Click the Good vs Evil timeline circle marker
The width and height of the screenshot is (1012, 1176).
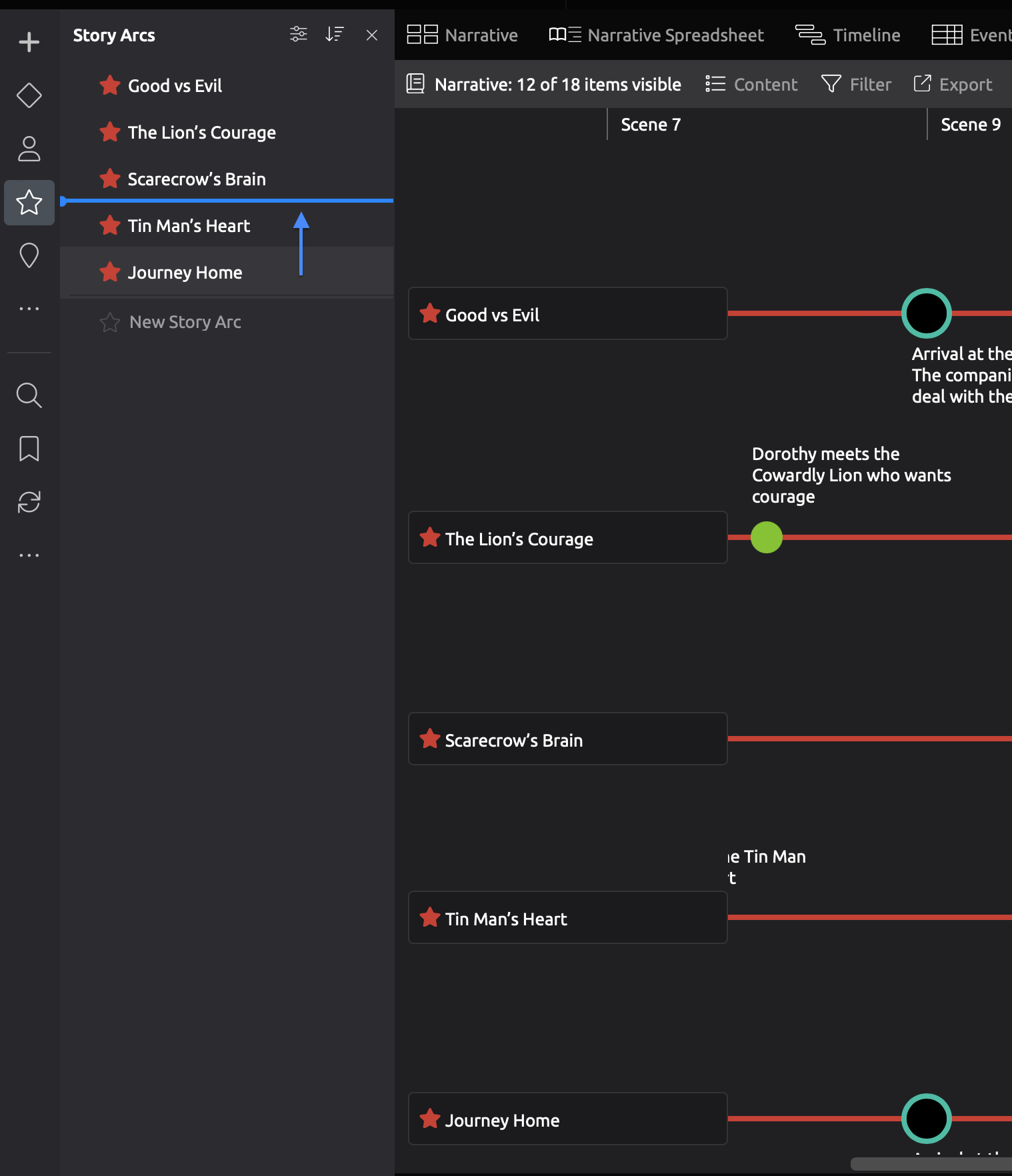click(926, 313)
